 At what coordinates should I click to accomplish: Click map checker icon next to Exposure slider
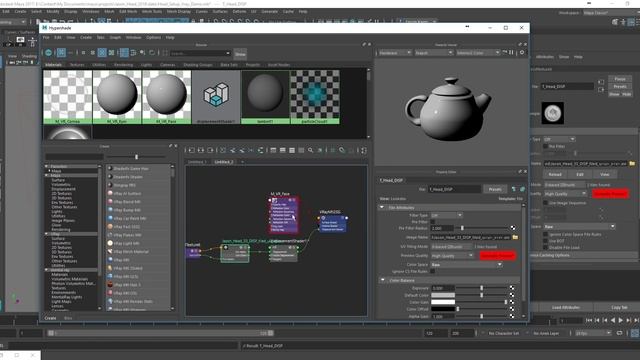click(x=512, y=288)
